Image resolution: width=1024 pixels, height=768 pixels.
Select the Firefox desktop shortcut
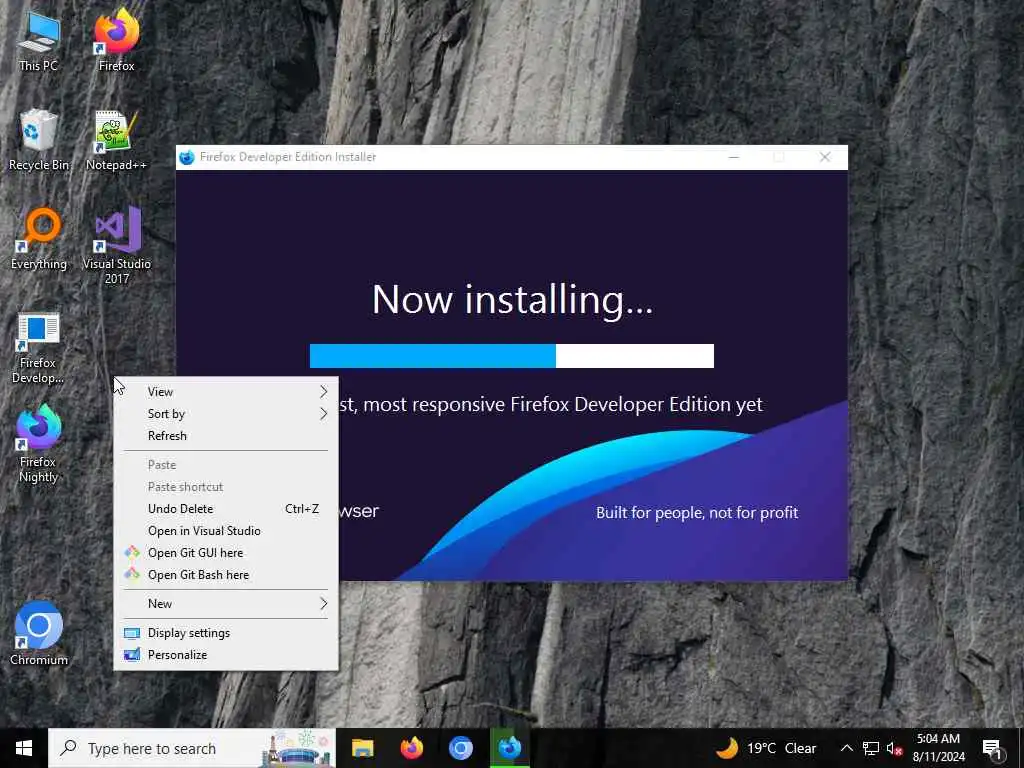[x=116, y=41]
